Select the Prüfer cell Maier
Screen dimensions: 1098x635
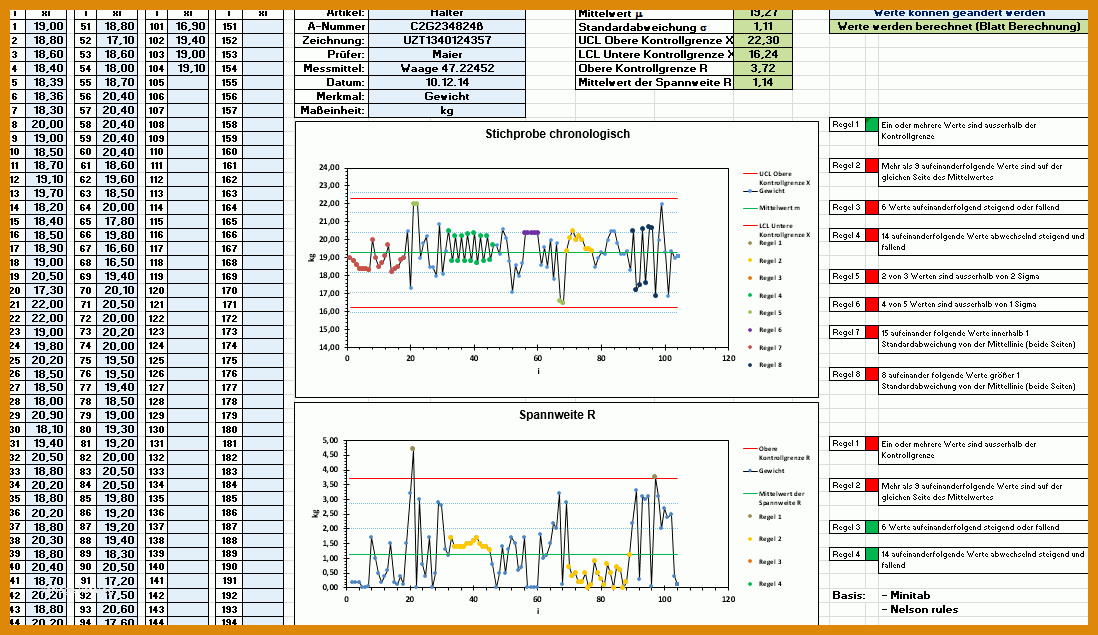pos(447,55)
